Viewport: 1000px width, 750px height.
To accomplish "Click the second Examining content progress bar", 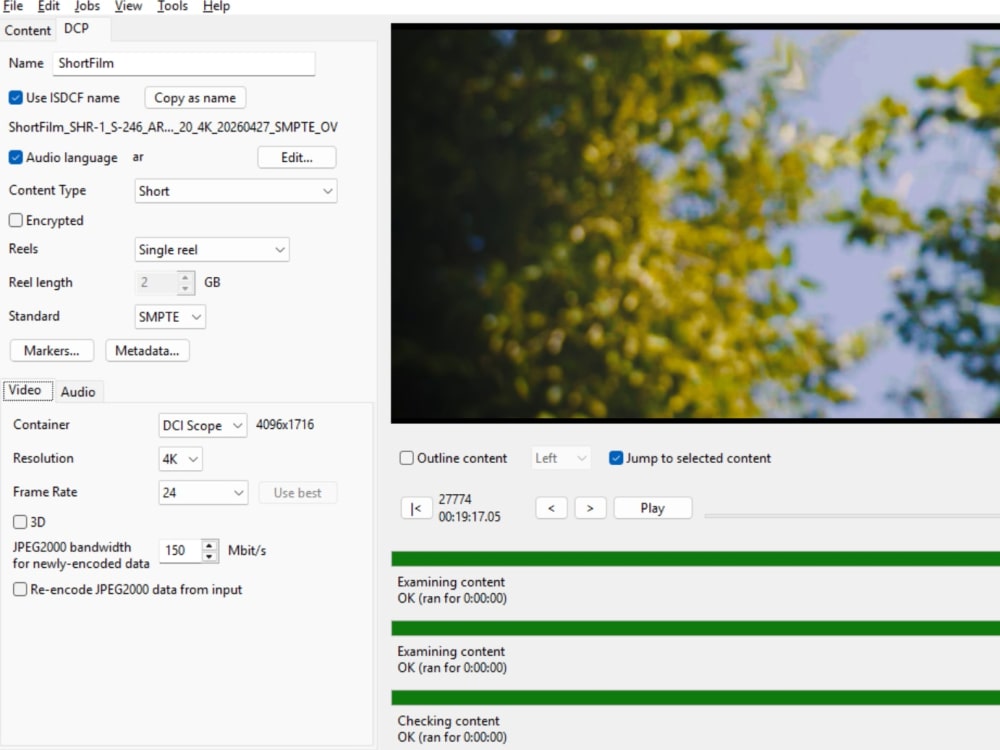I will click(x=695, y=629).
